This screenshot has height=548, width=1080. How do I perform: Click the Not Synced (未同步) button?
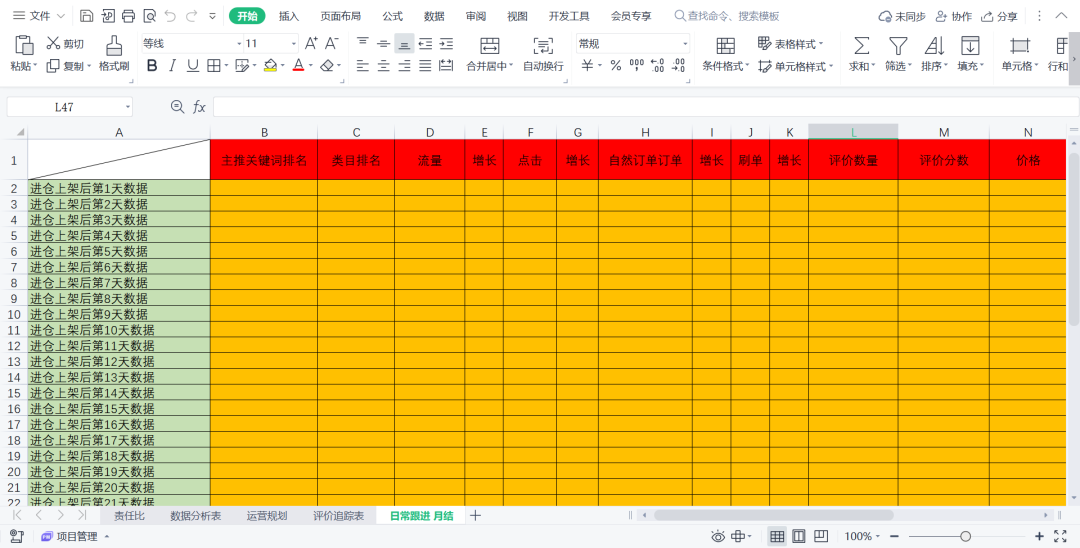click(x=902, y=16)
